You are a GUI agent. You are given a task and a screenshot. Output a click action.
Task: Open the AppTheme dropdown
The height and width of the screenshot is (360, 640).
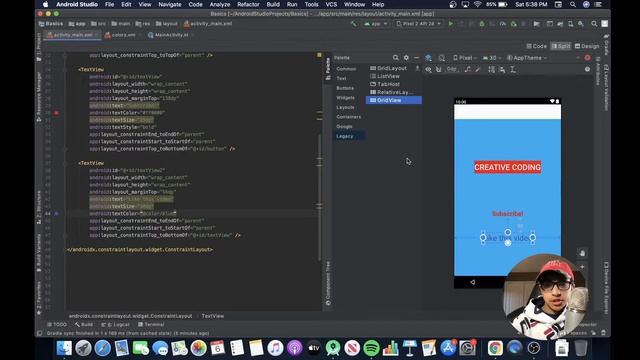click(x=527, y=58)
